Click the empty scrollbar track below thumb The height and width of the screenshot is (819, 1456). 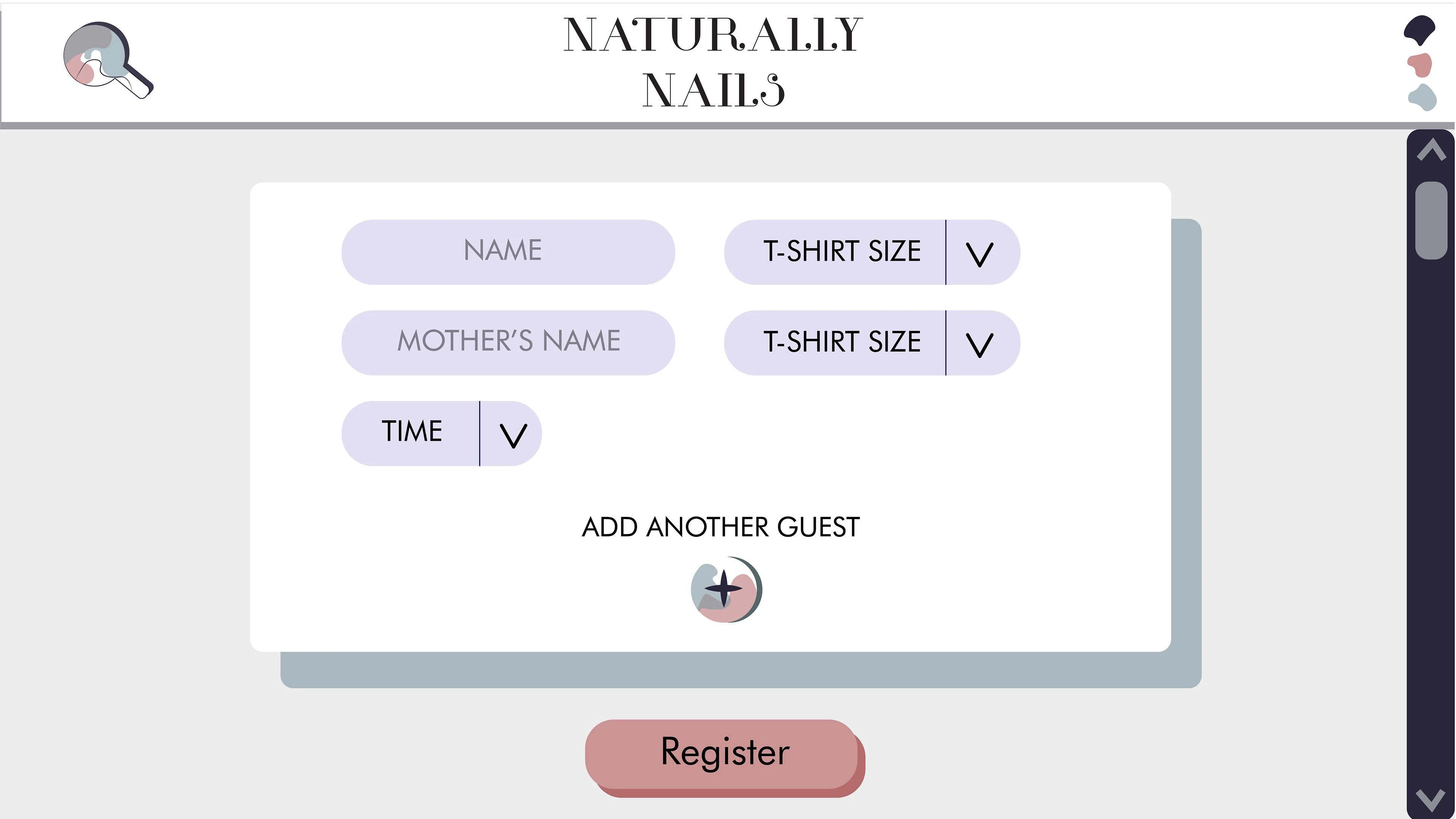1431,509
